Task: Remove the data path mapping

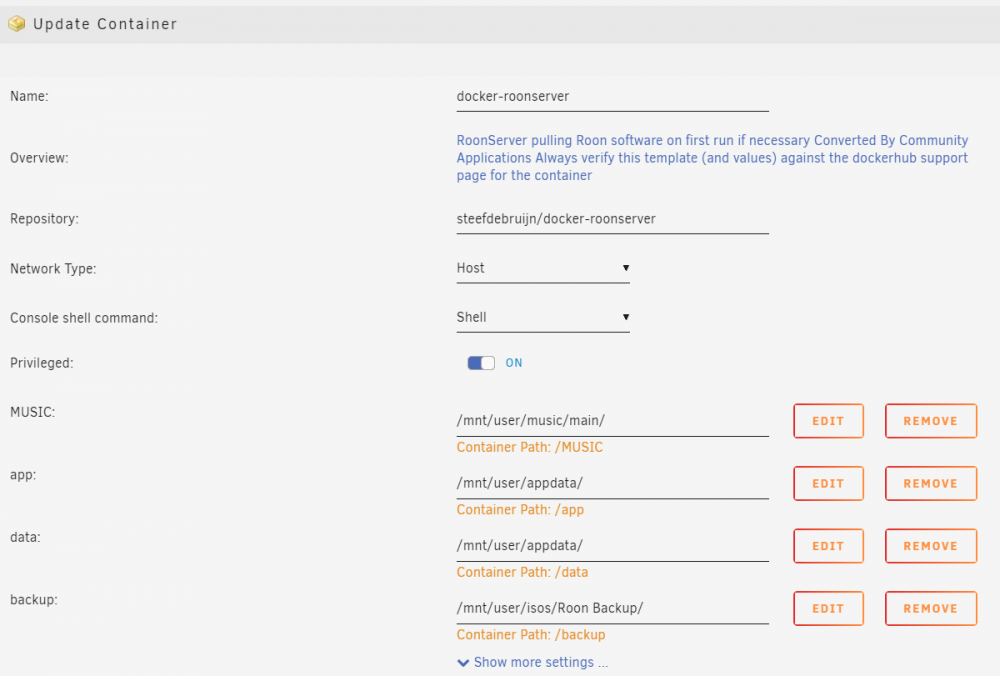Action: 930,546
